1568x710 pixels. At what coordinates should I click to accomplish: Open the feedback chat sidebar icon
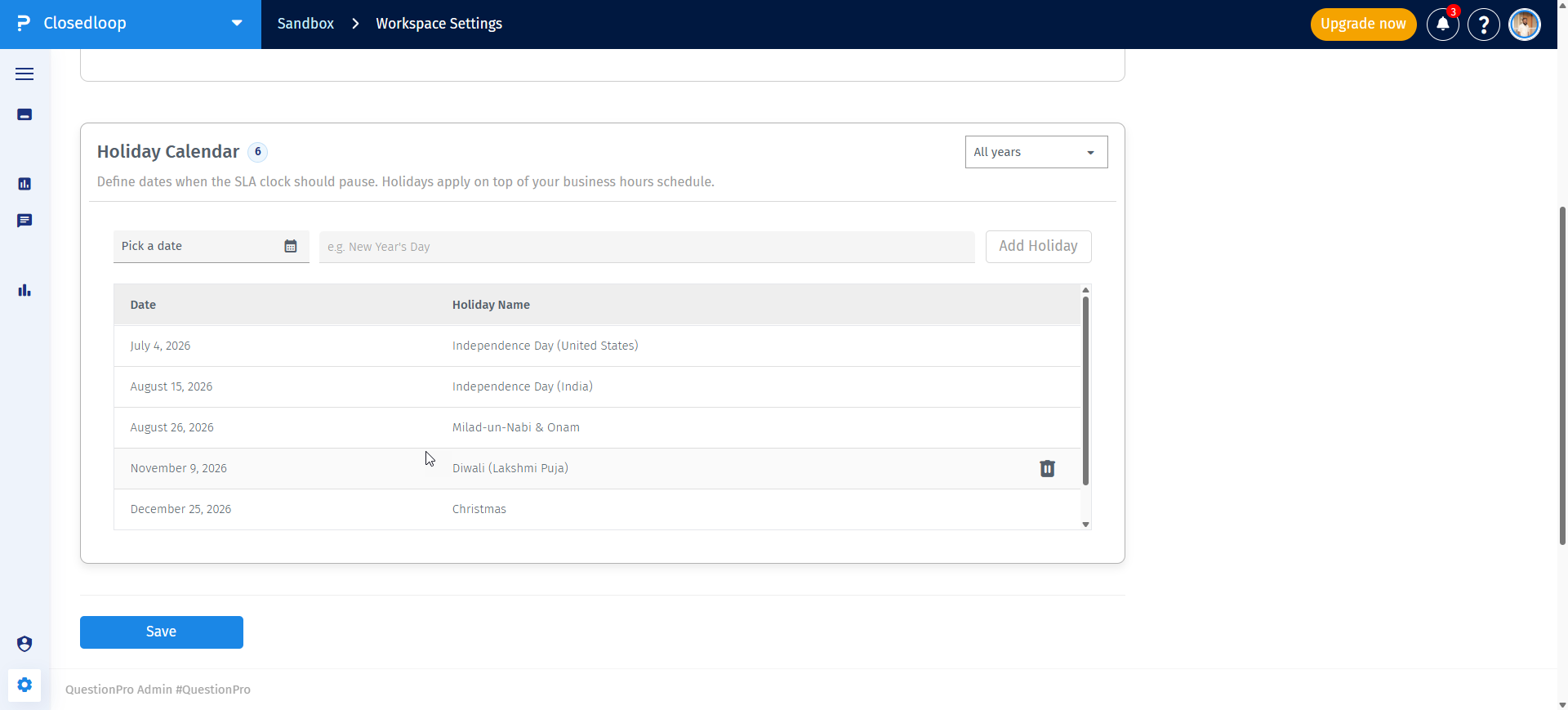24,221
